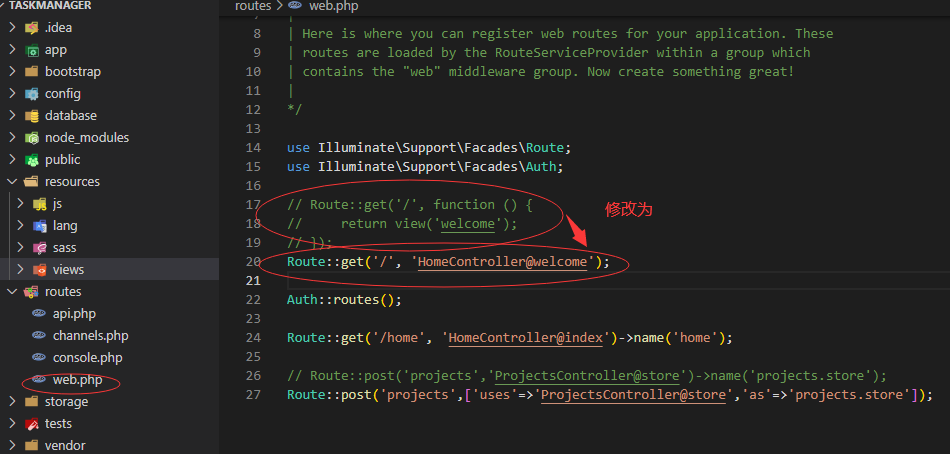950x454 pixels.
Task: Click the lang folder icon
Action: [x=39, y=226]
